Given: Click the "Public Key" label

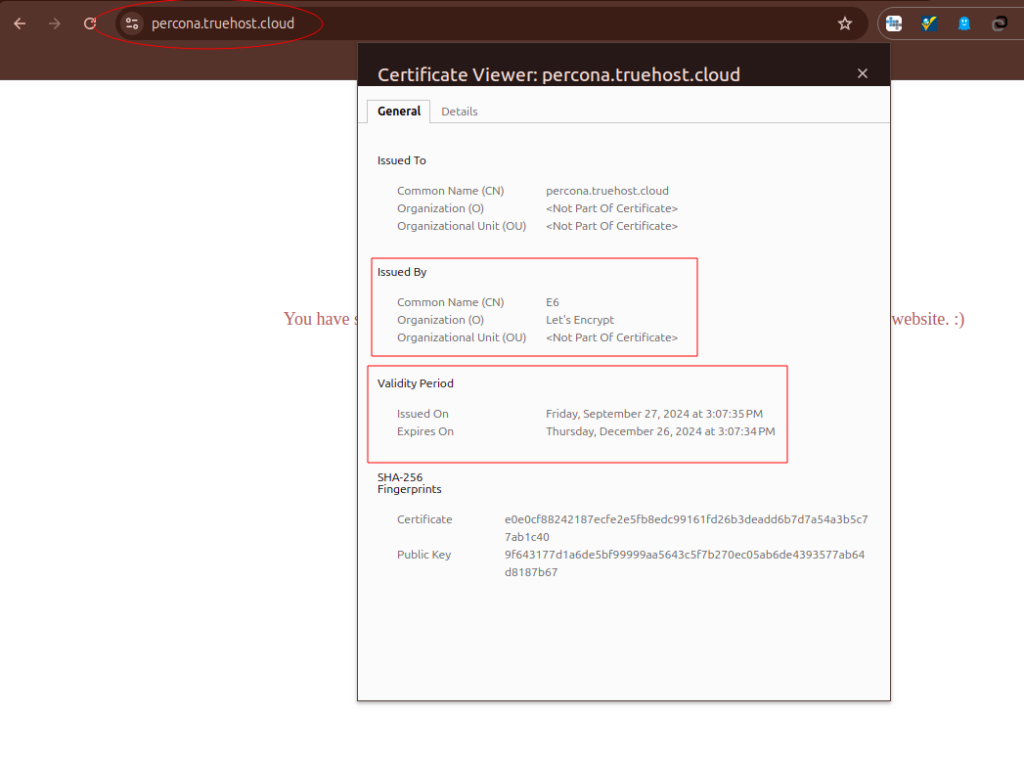Looking at the screenshot, I should pos(424,555).
